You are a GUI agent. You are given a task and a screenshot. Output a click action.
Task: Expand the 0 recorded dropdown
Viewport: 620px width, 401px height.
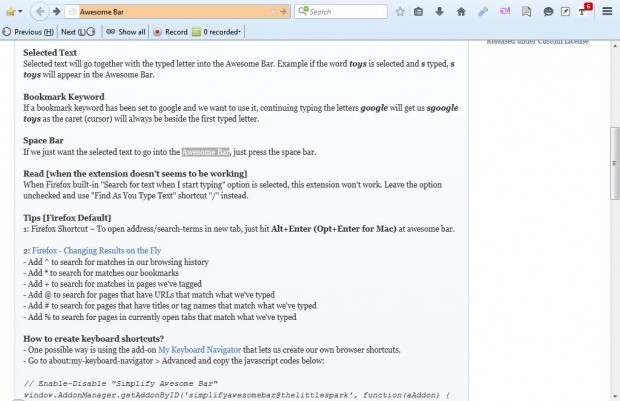coord(216,32)
